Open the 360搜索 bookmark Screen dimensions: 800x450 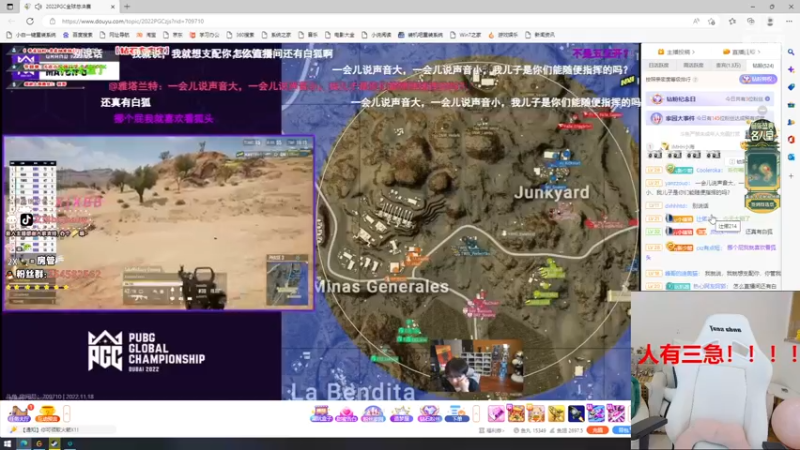(241, 35)
